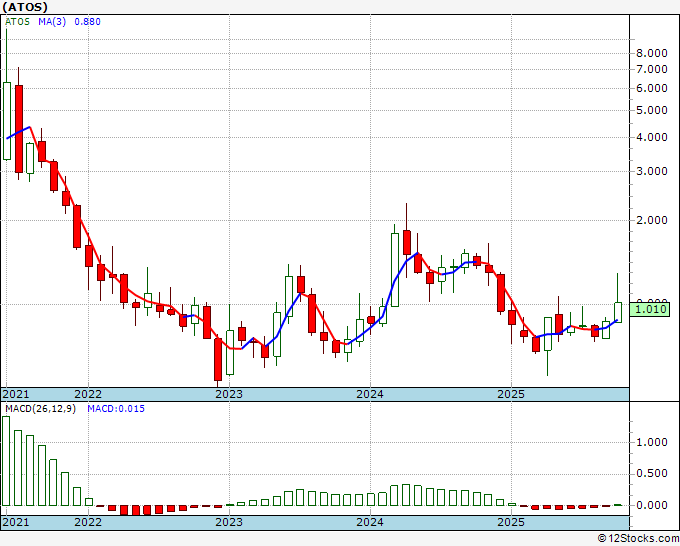Select the 2023 marker on price timeline
The image size is (680, 546).
(x=229, y=394)
